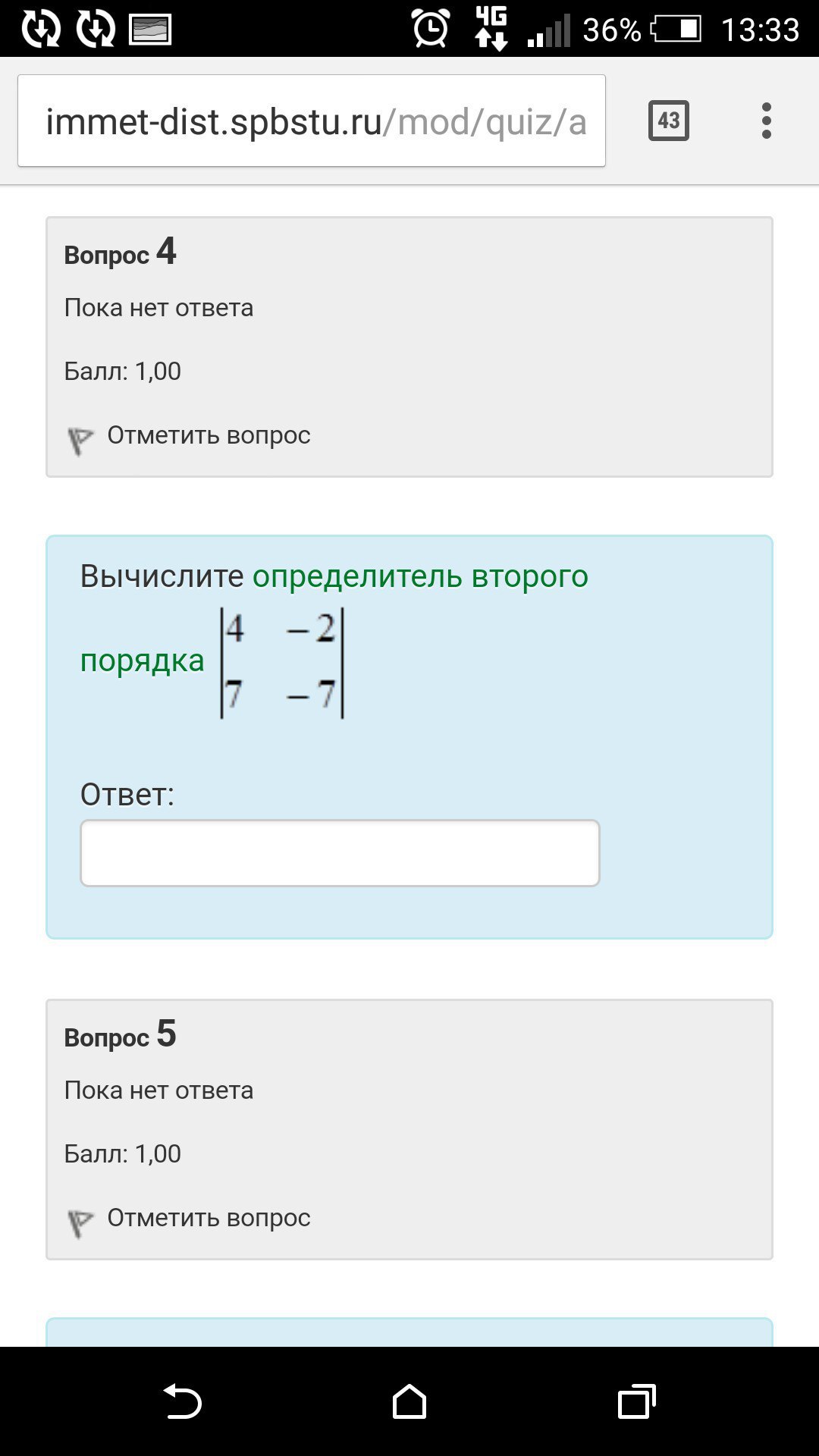The height and width of the screenshot is (1456, 819).
Task: Click "Отметить вопрос" link for question 4
Action: [x=209, y=435]
